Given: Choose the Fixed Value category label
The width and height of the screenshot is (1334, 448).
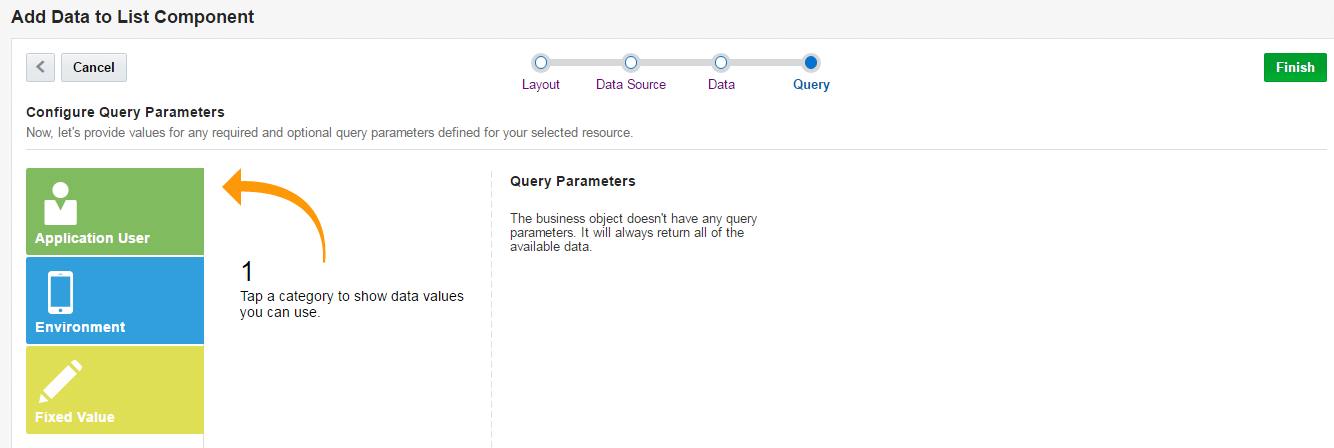Looking at the screenshot, I should [x=75, y=417].
